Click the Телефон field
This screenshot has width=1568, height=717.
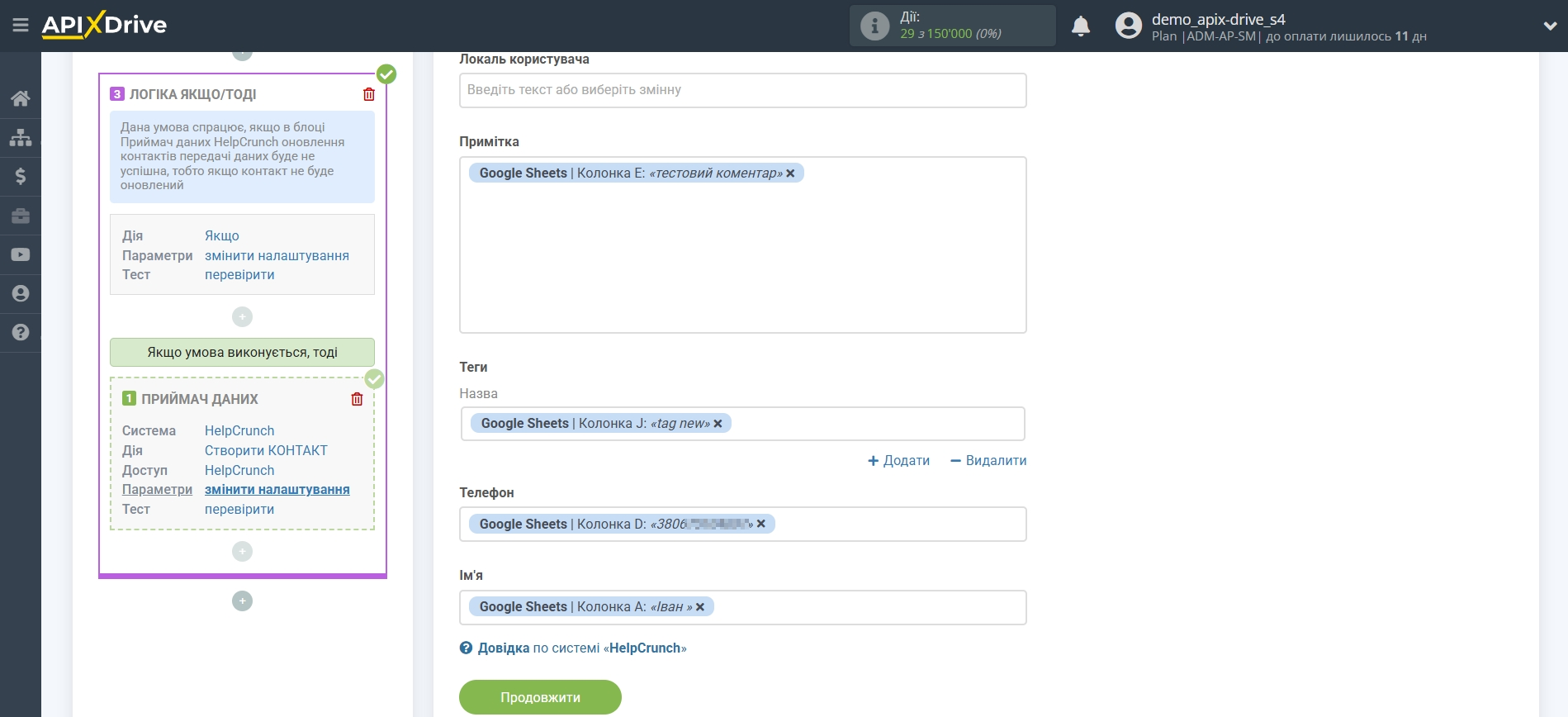point(742,524)
